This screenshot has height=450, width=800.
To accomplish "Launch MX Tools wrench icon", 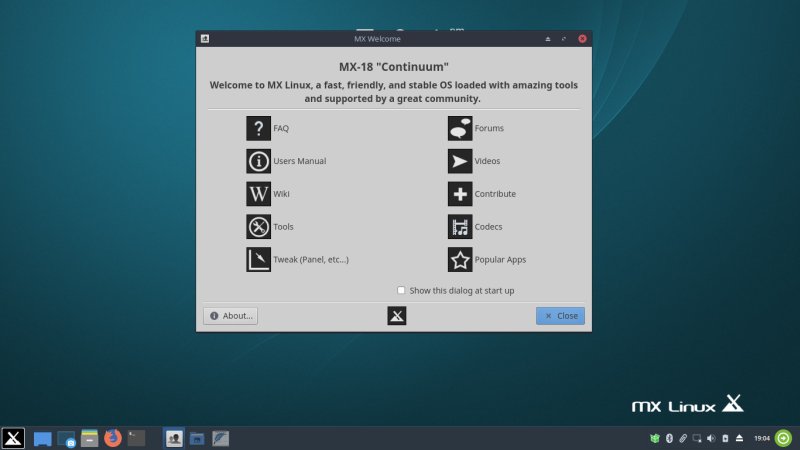I will coord(258,227).
